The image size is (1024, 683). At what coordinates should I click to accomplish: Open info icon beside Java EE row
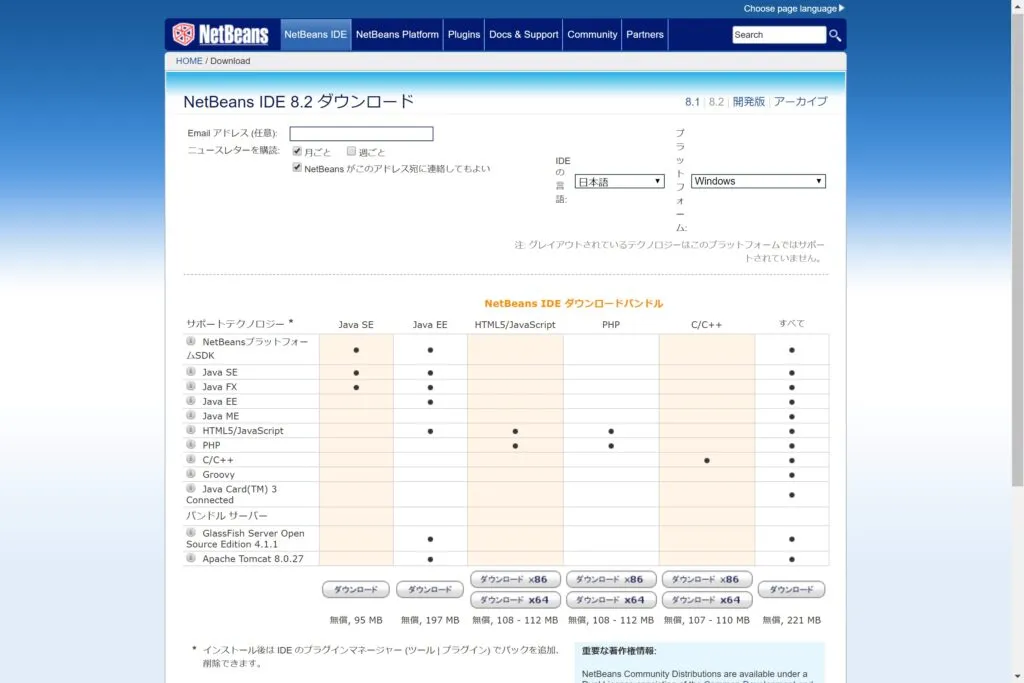(191, 401)
